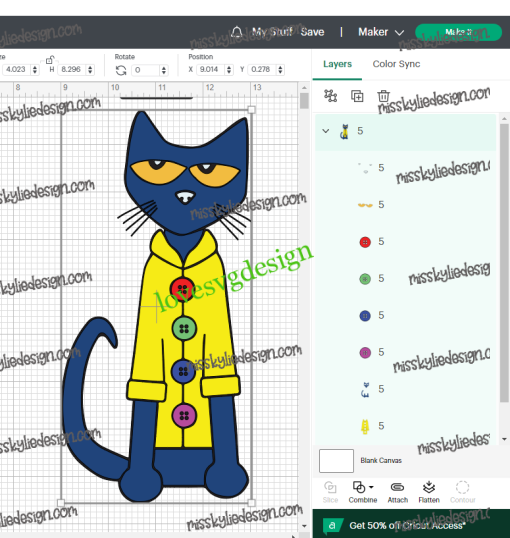The width and height of the screenshot is (510, 538).
Task: Click the selection top-right corner handle
Action: point(251,110)
